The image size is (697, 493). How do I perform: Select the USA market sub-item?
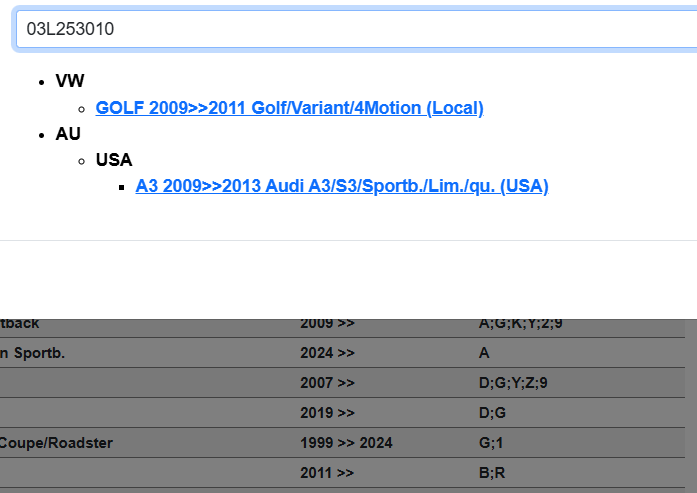[x=114, y=160]
